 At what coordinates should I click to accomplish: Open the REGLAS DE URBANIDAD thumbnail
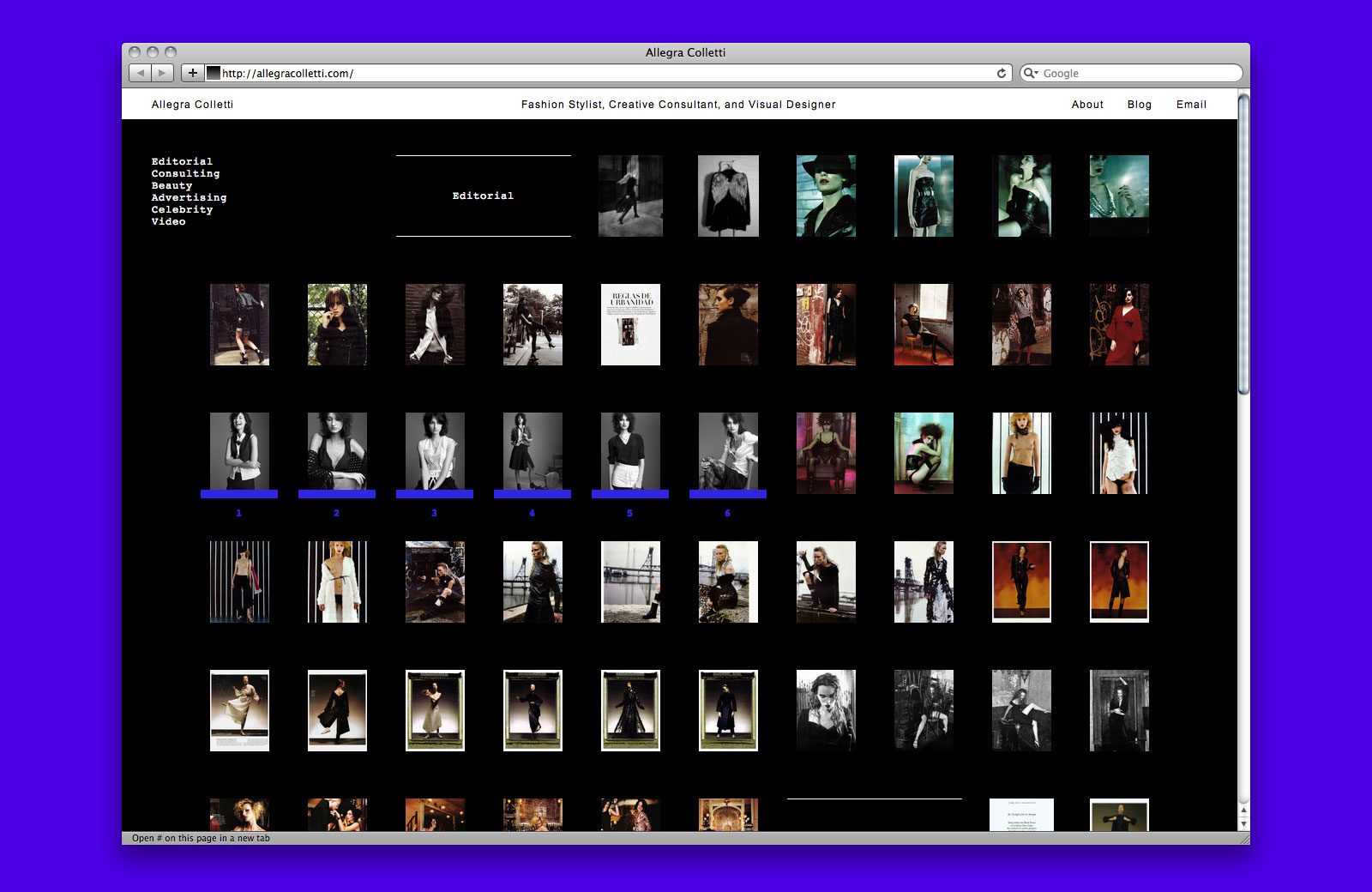[x=630, y=324]
